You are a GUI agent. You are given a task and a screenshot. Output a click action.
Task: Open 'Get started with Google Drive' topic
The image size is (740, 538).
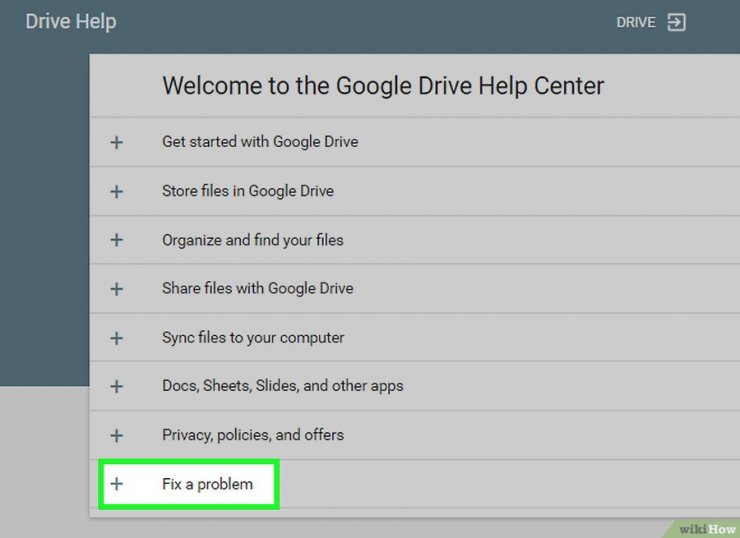click(x=260, y=142)
